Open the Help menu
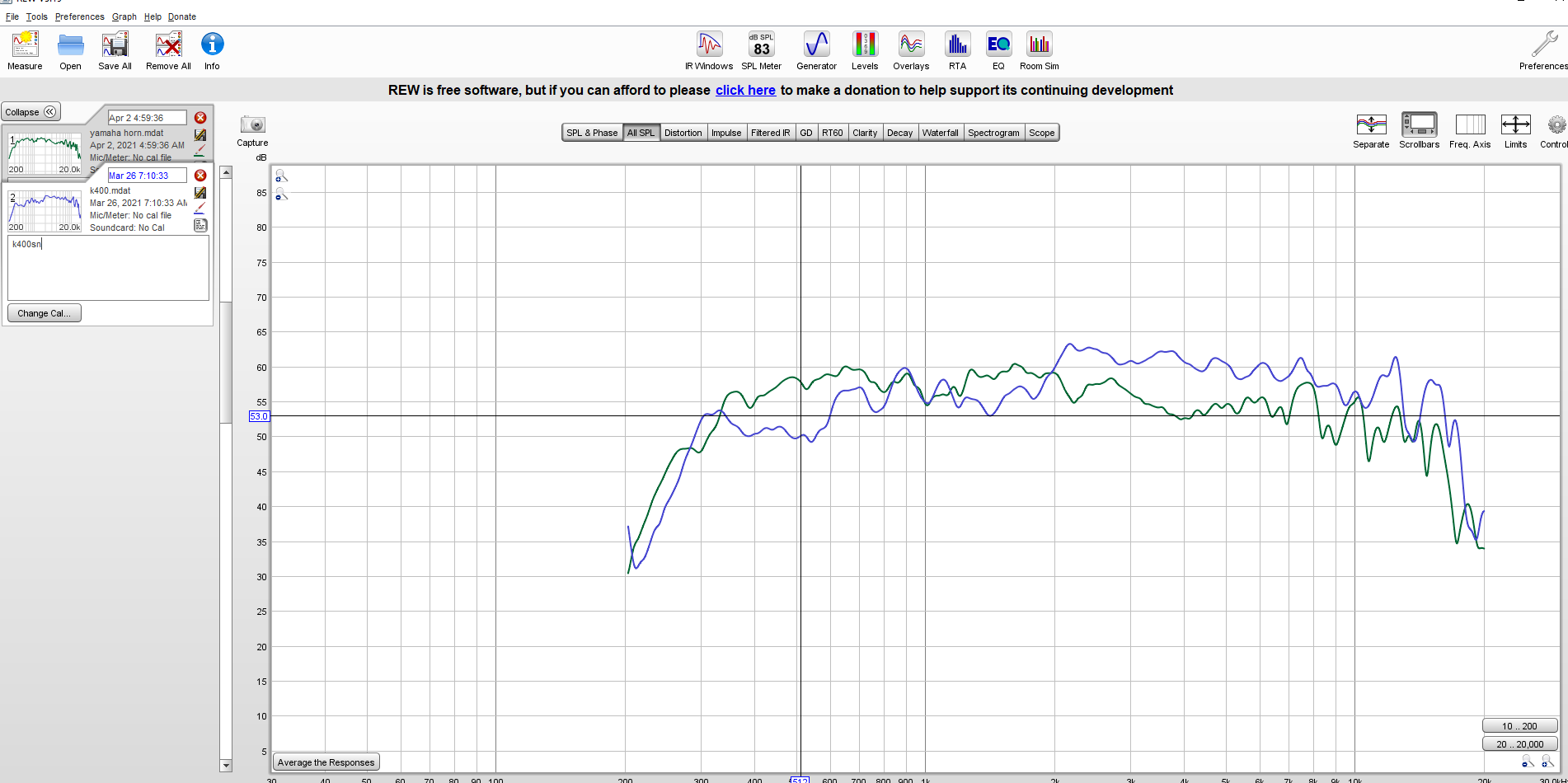 [153, 16]
